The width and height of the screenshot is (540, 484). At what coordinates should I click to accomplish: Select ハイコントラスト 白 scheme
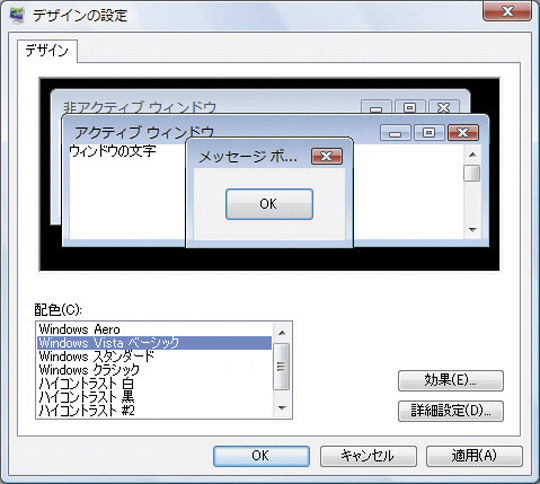tap(154, 383)
